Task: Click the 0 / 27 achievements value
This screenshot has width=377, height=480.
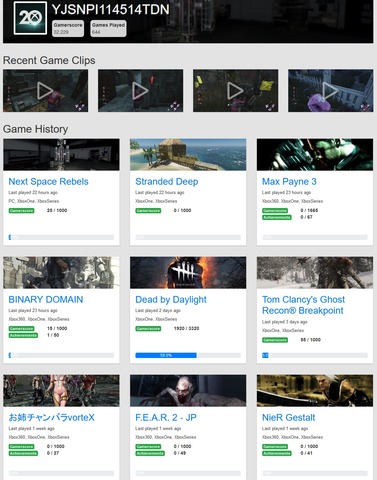Action: click(53, 453)
